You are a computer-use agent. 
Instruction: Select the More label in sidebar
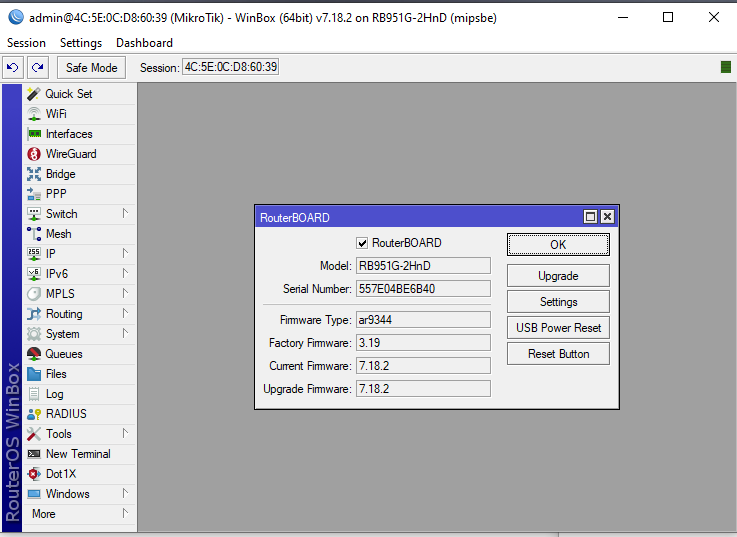tap(44, 514)
